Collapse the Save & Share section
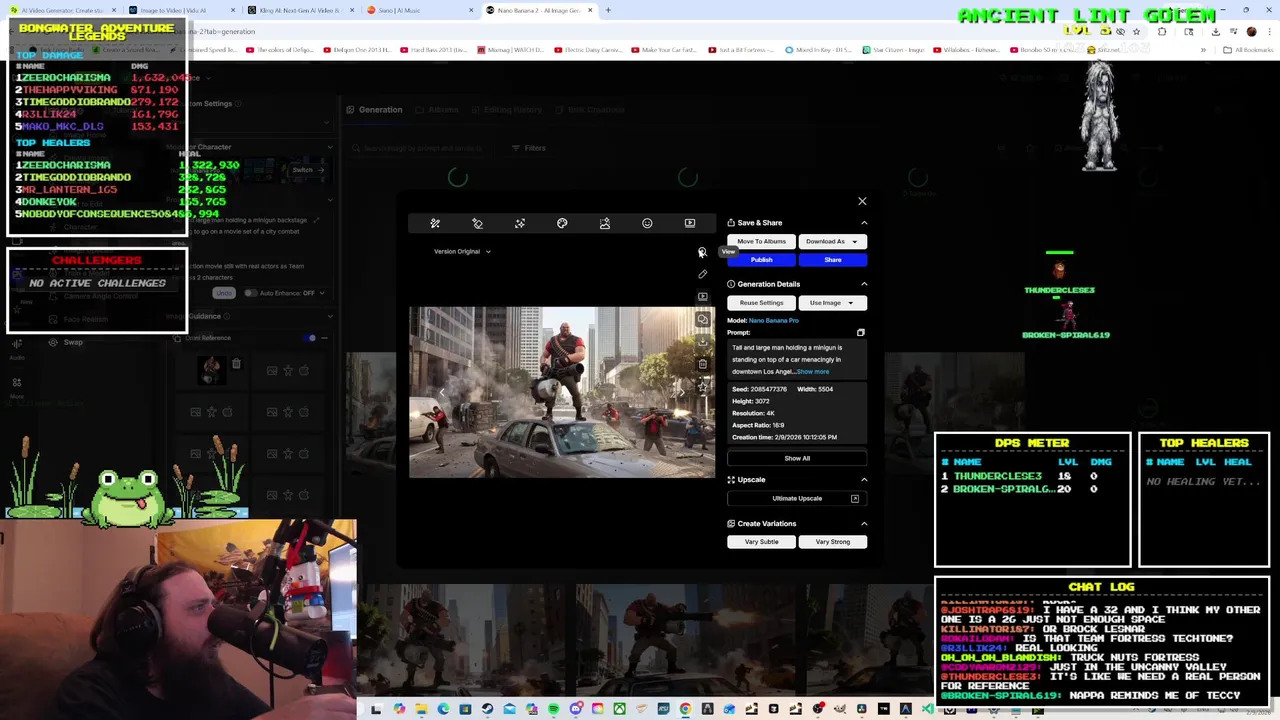 pyautogui.click(x=864, y=223)
